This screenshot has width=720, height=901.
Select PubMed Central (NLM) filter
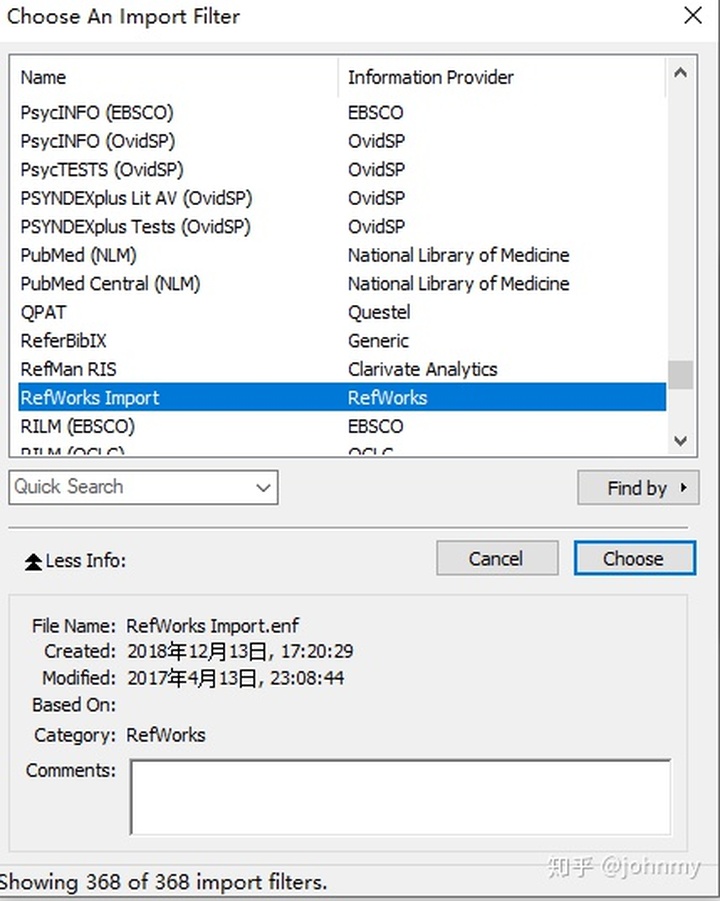click(342, 284)
